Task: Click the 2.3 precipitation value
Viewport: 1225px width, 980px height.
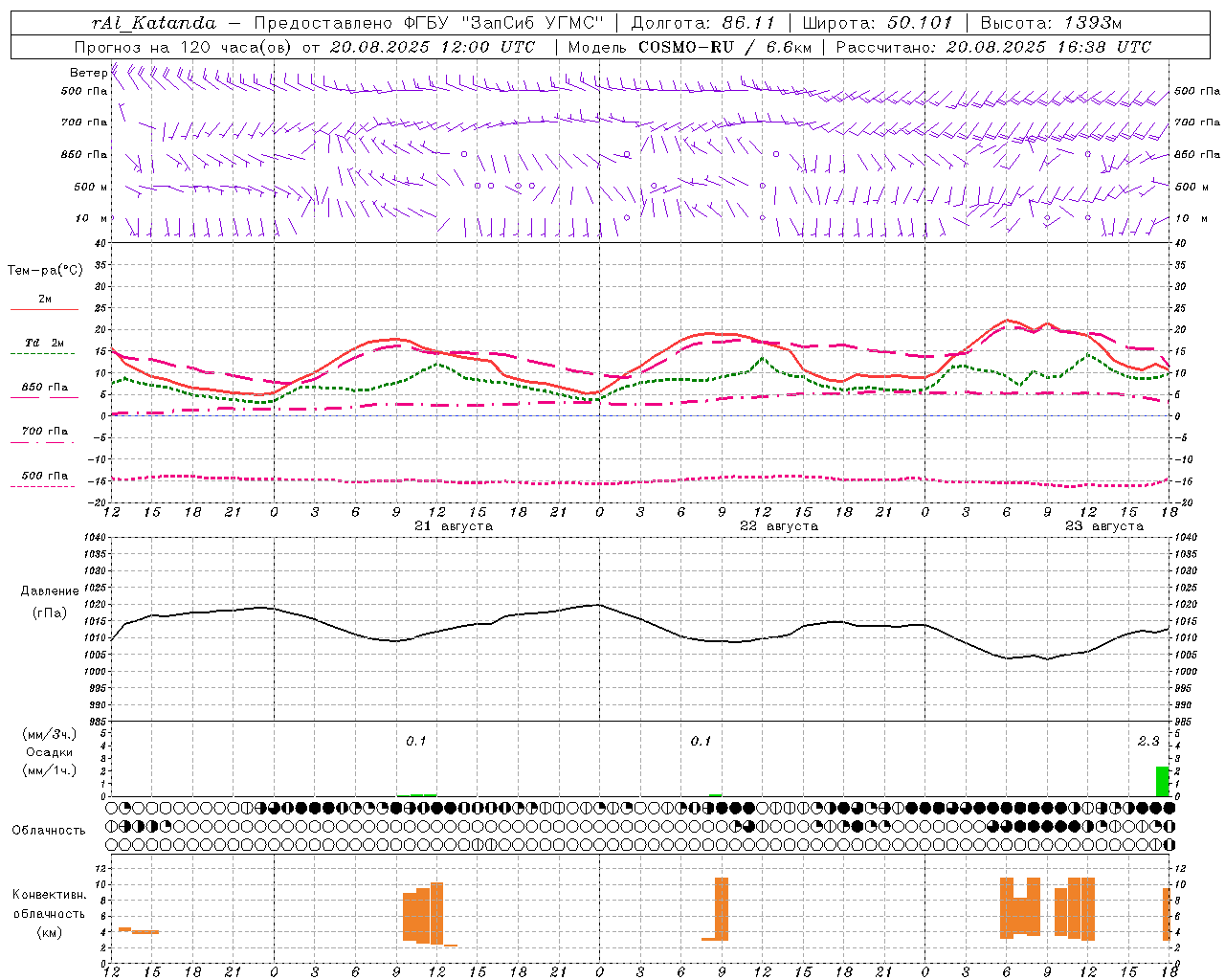Action: [x=1148, y=742]
